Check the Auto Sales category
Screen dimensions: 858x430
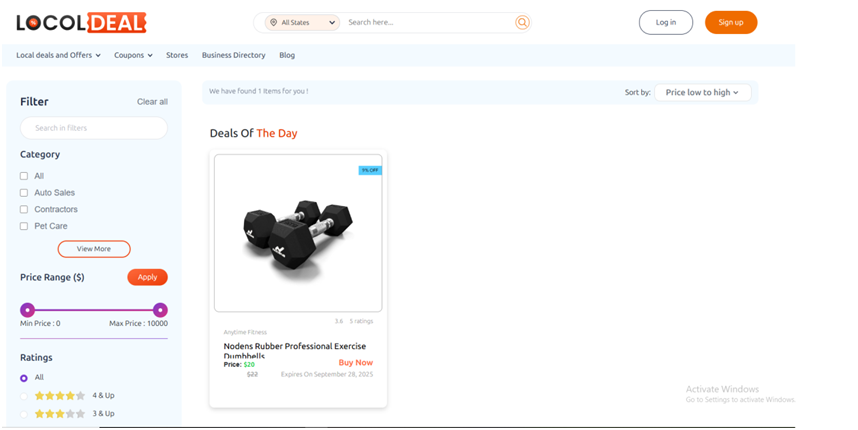(24, 192)
